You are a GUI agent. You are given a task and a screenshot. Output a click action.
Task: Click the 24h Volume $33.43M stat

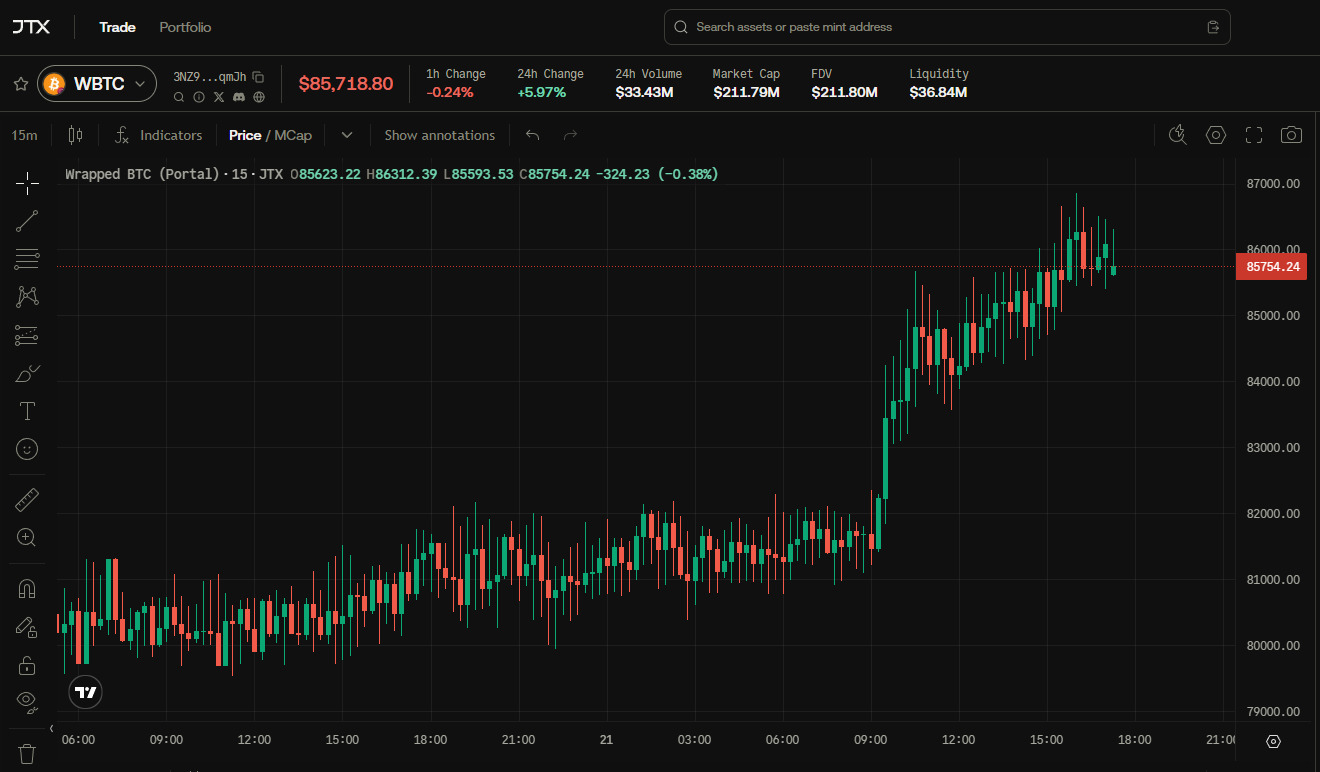point(648,84)
